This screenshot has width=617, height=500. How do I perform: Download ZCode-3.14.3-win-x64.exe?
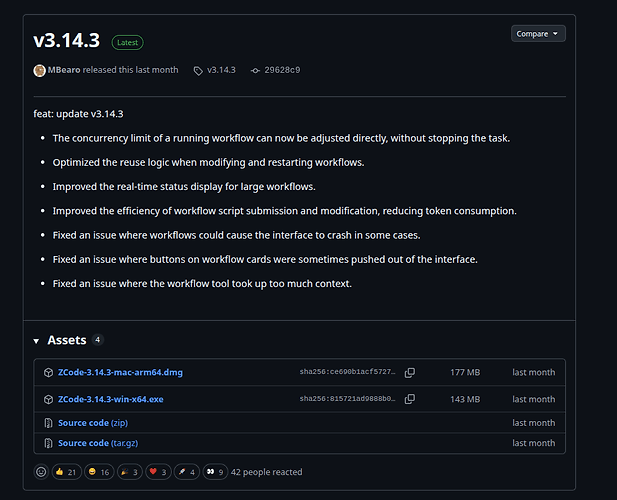coord(111,399)
